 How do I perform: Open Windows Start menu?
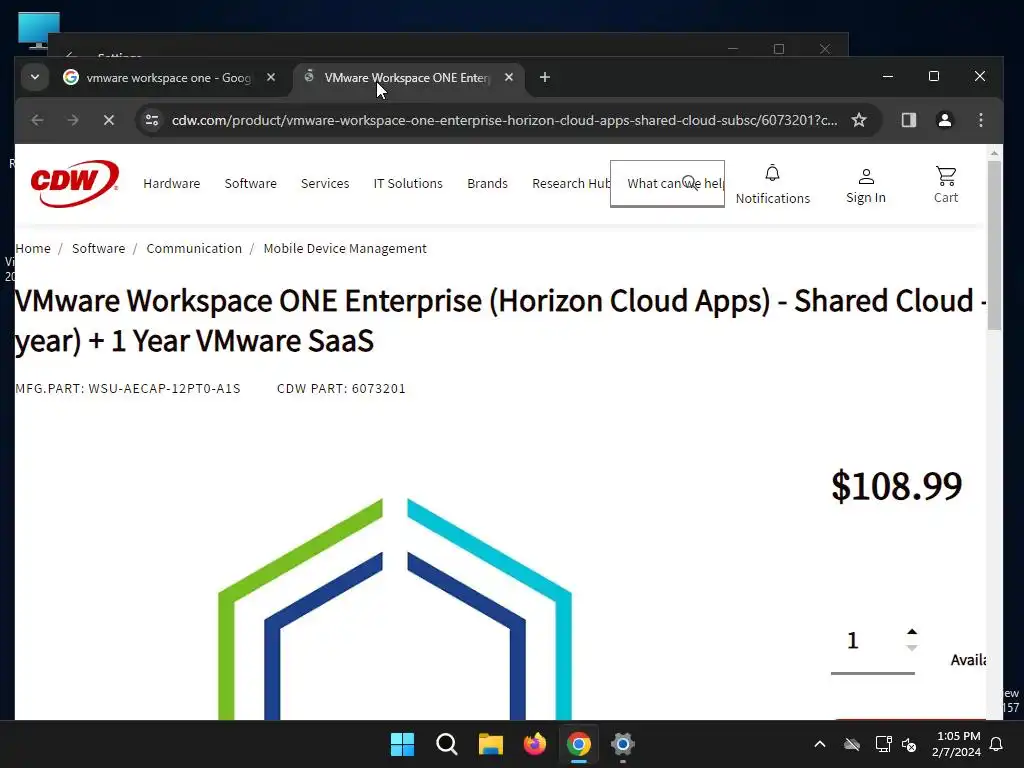402,744
